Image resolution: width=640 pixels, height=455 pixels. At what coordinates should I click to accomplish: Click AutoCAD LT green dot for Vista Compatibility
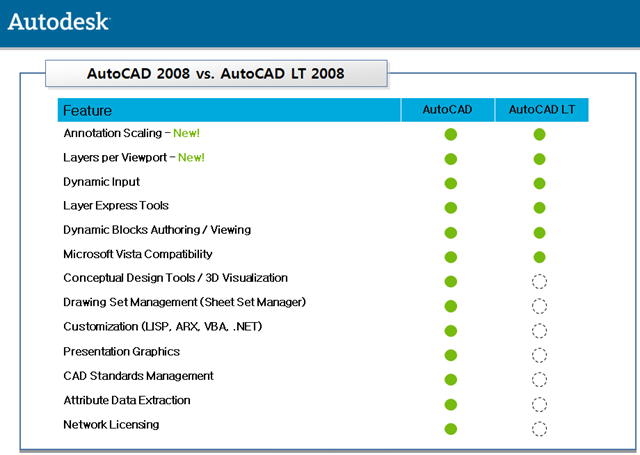pos(539,257)
